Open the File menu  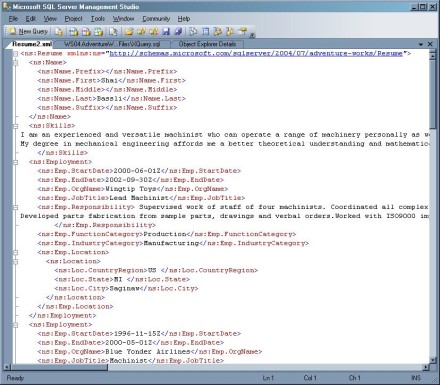13,19
